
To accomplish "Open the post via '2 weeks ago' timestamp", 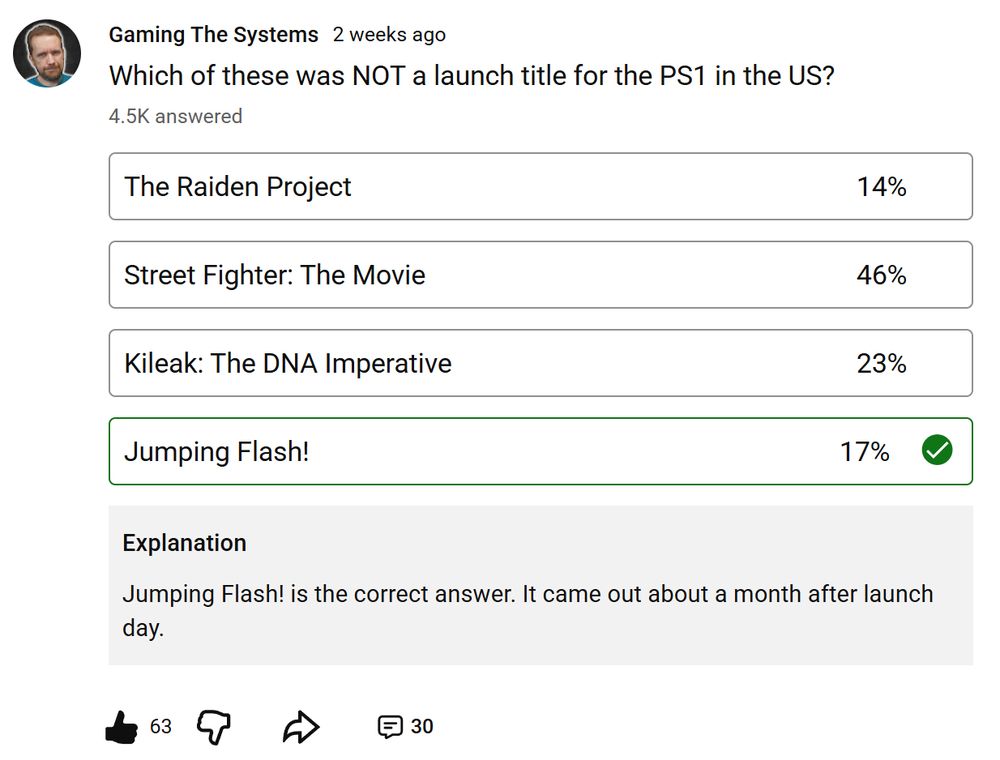I will pyautogui.click(x=389, y=34).
